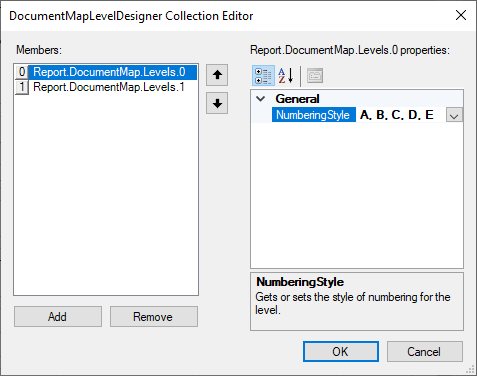477x376 pixels.
Task: Confirm with the OK button
Action: coord(341,351)
